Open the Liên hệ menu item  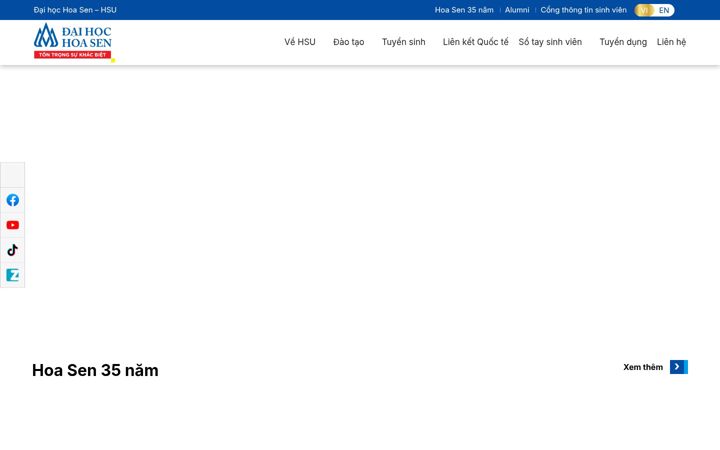click(x=671, y=42)
